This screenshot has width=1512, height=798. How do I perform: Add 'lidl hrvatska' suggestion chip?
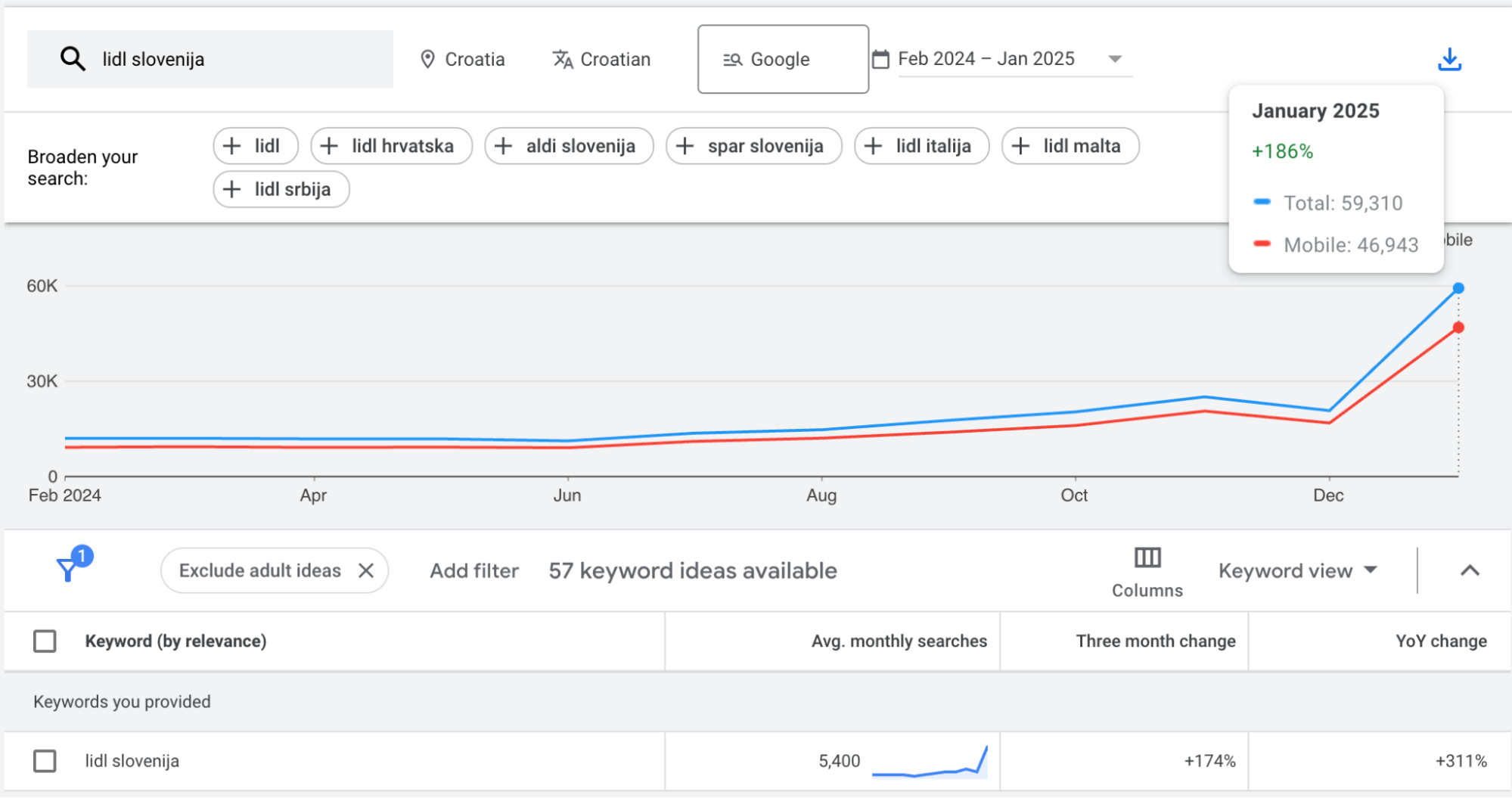pyautogui.click(x=391, y=146)
